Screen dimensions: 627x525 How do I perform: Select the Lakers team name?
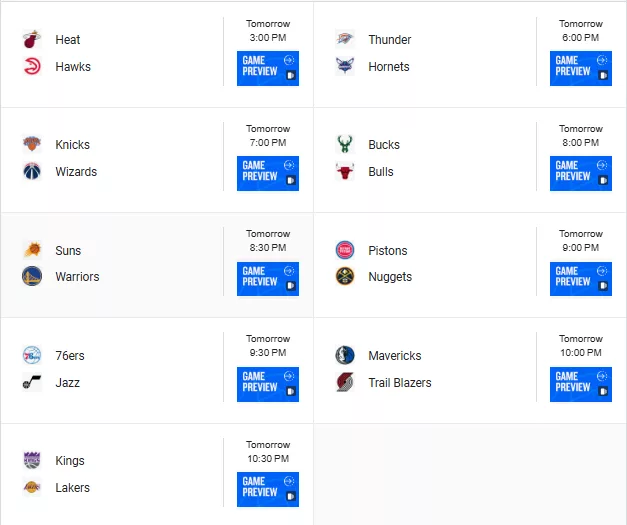point(72,487)
